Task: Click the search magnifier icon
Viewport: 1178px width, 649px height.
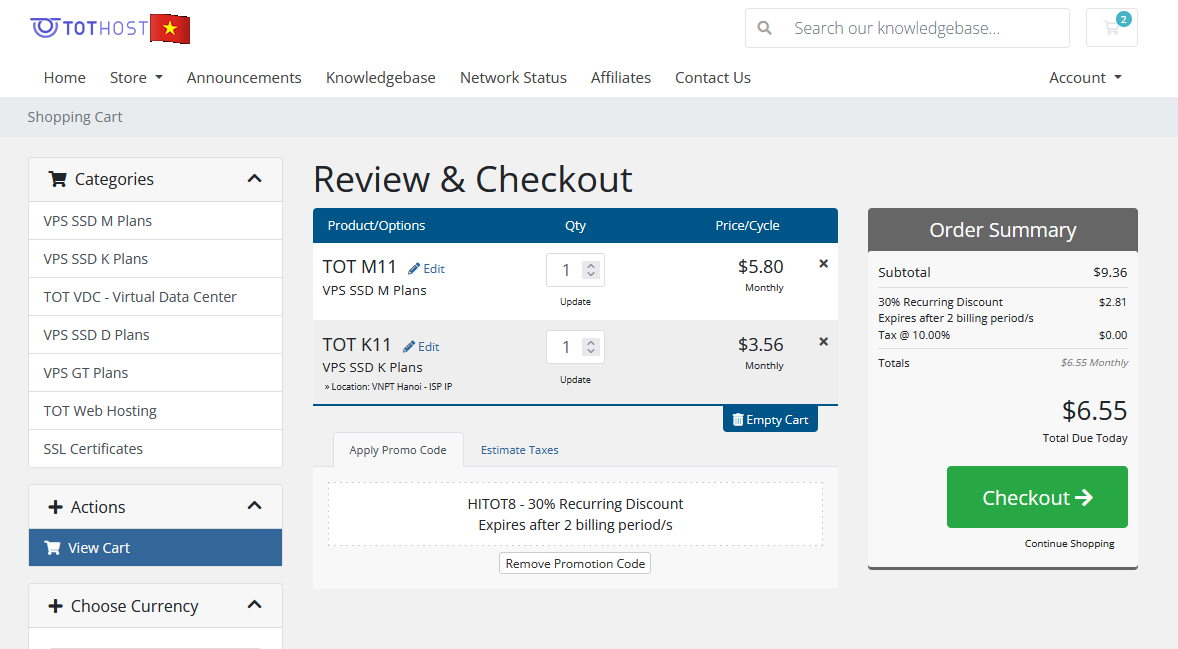Action: (765, 28)
